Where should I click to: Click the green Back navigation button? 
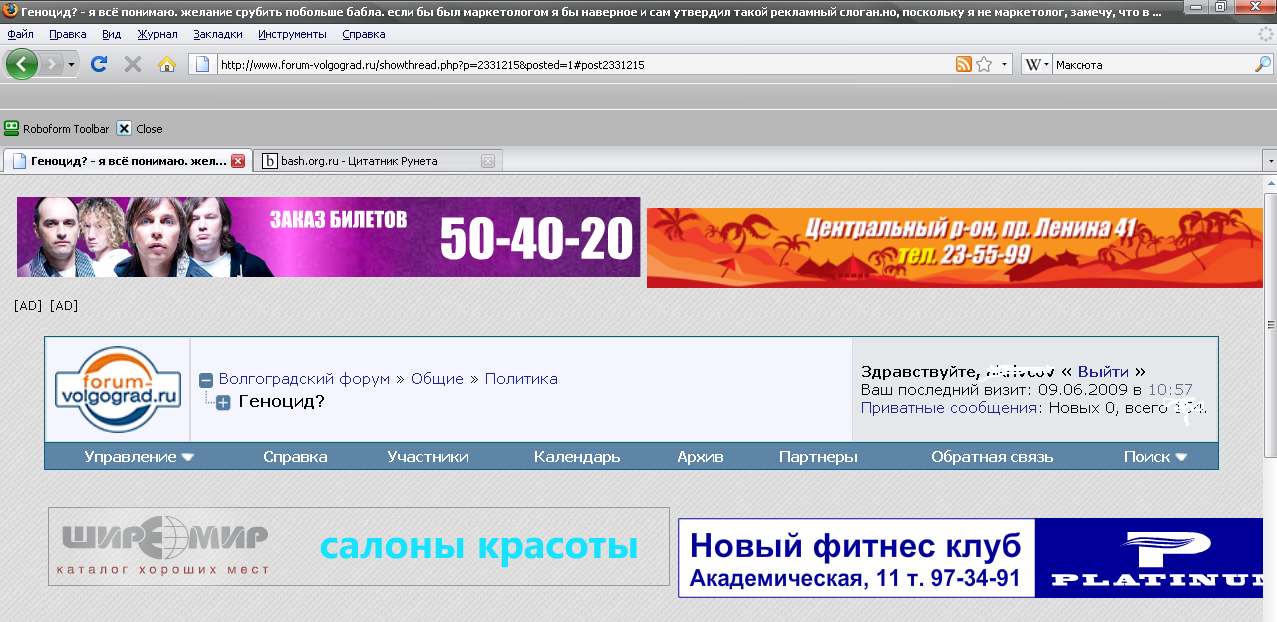point(22,64)
